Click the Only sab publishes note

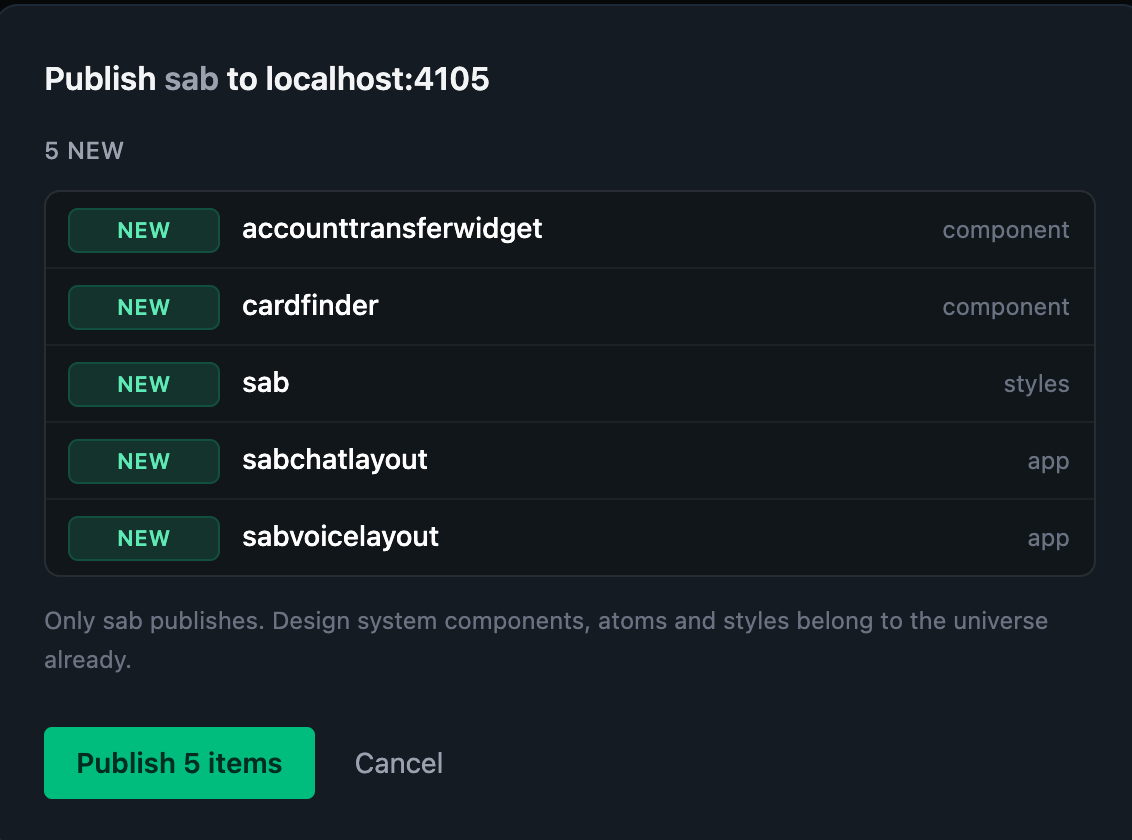546,640
